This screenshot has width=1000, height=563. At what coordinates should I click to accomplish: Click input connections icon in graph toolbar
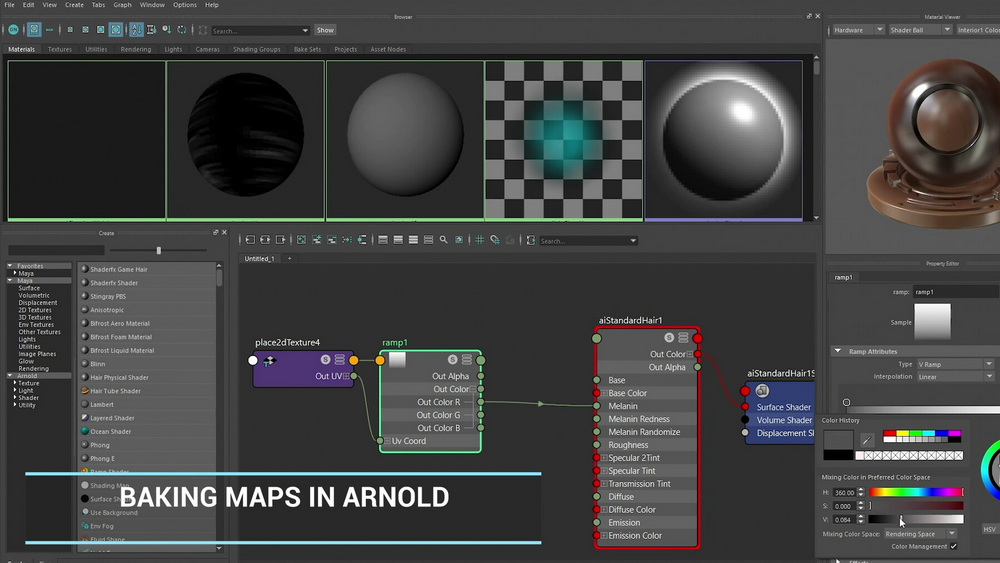[250, 240]
